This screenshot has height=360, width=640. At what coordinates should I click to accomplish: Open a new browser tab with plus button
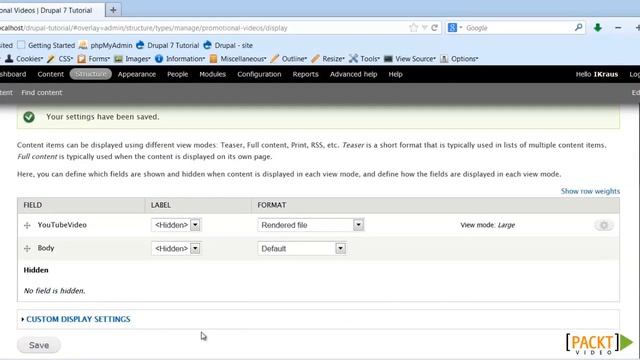[113, 10]
